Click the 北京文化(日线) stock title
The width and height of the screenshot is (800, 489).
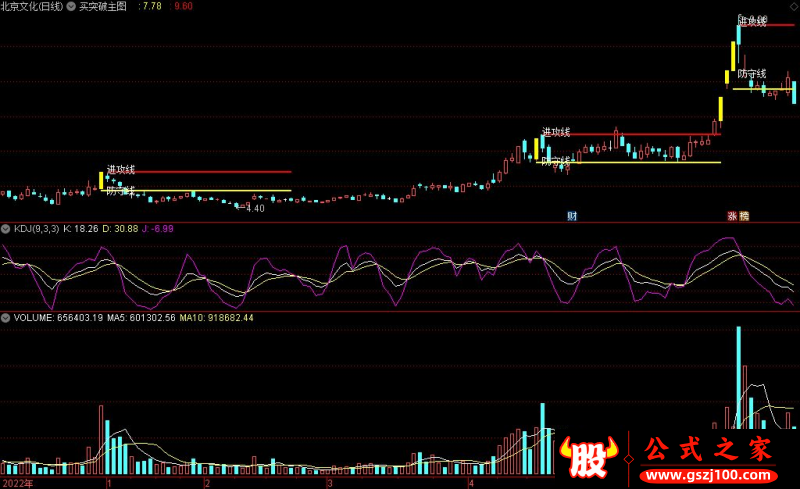coord(32,7)
